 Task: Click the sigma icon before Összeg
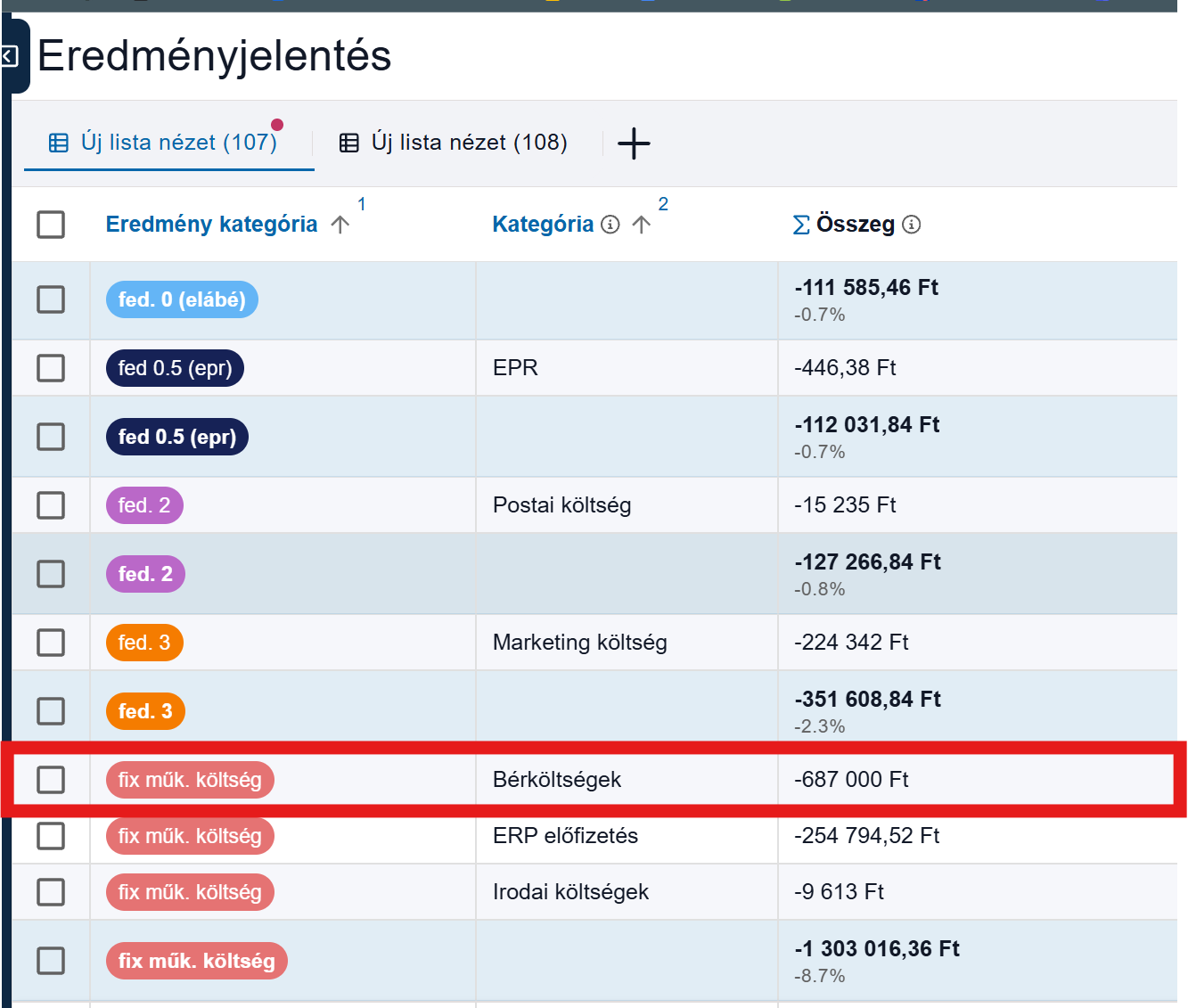801,225
